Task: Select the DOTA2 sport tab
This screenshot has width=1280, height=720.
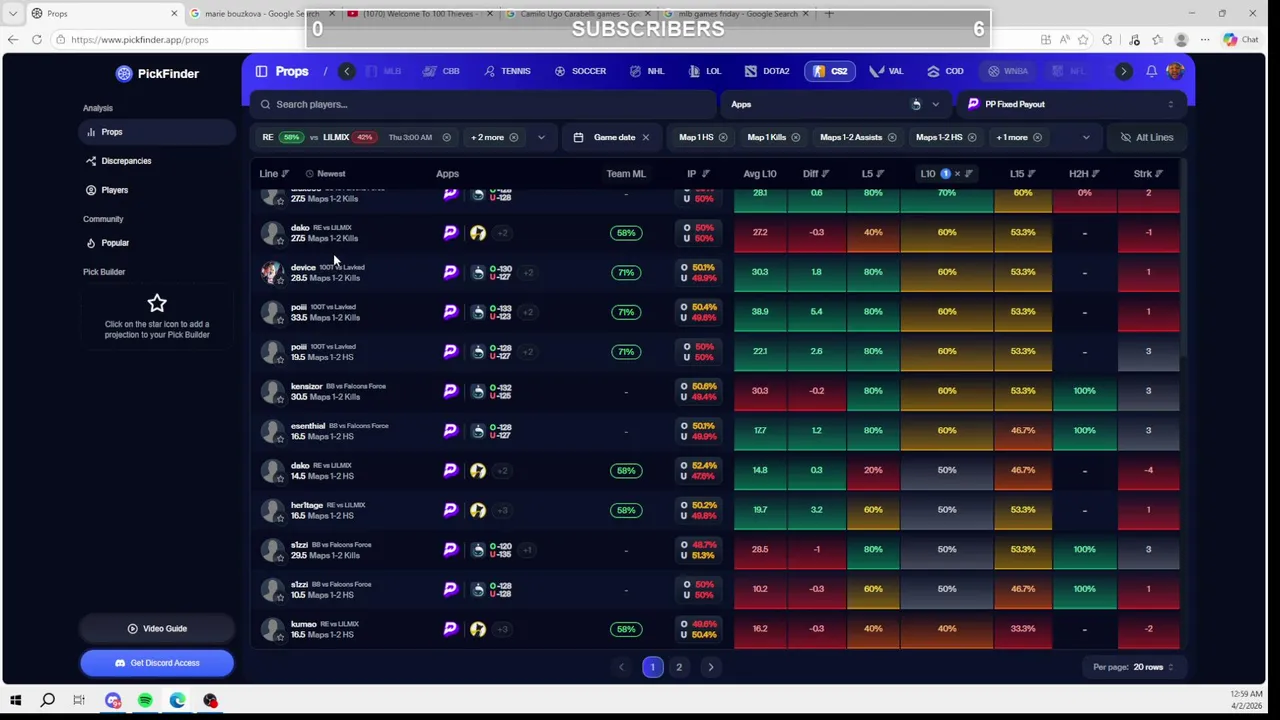Action: pos(767,71)
